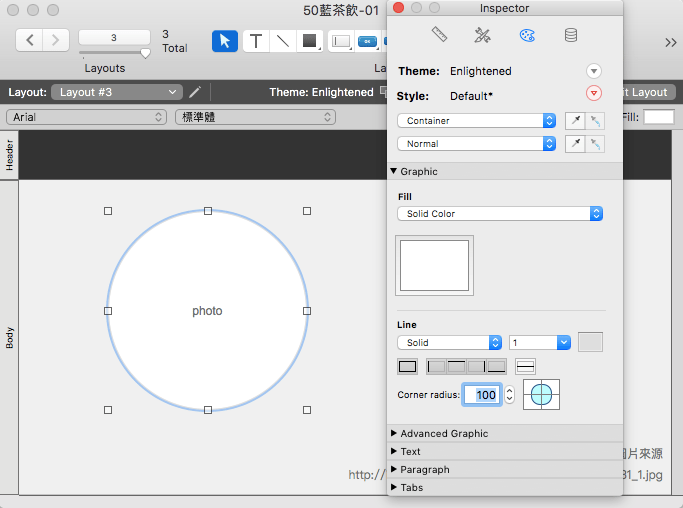683x508 pixels.
Task: Go to previous layout
Action: pos(31,41)
